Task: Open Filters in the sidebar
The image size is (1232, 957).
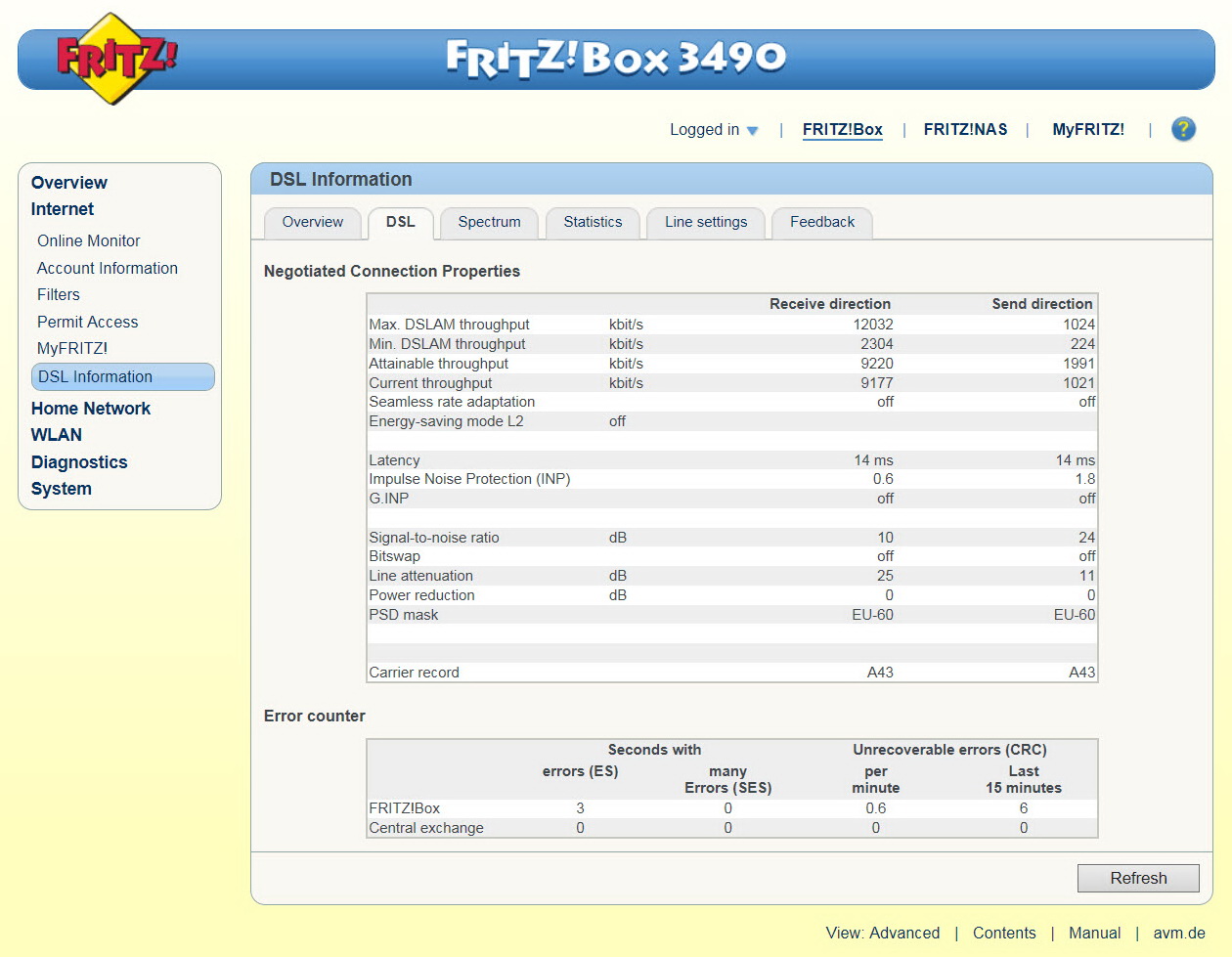Action: tap(59, 294)
